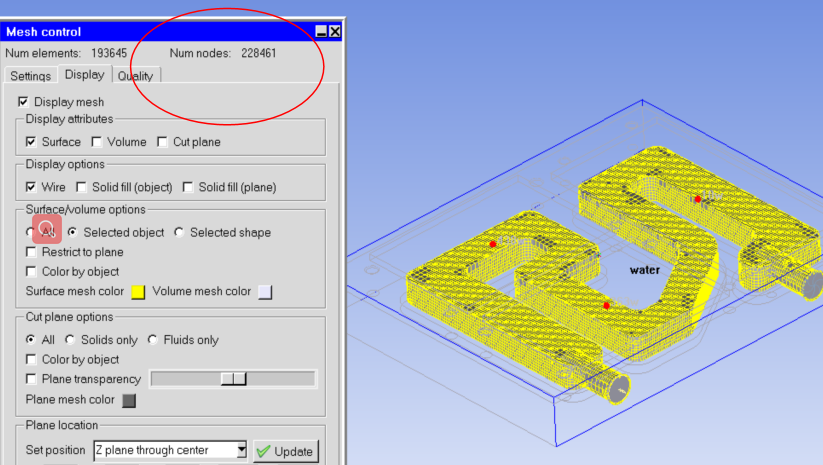Open the Volume mesh color swatch
The height and width of the screenshot is (465, 823).
coord(265,292)
